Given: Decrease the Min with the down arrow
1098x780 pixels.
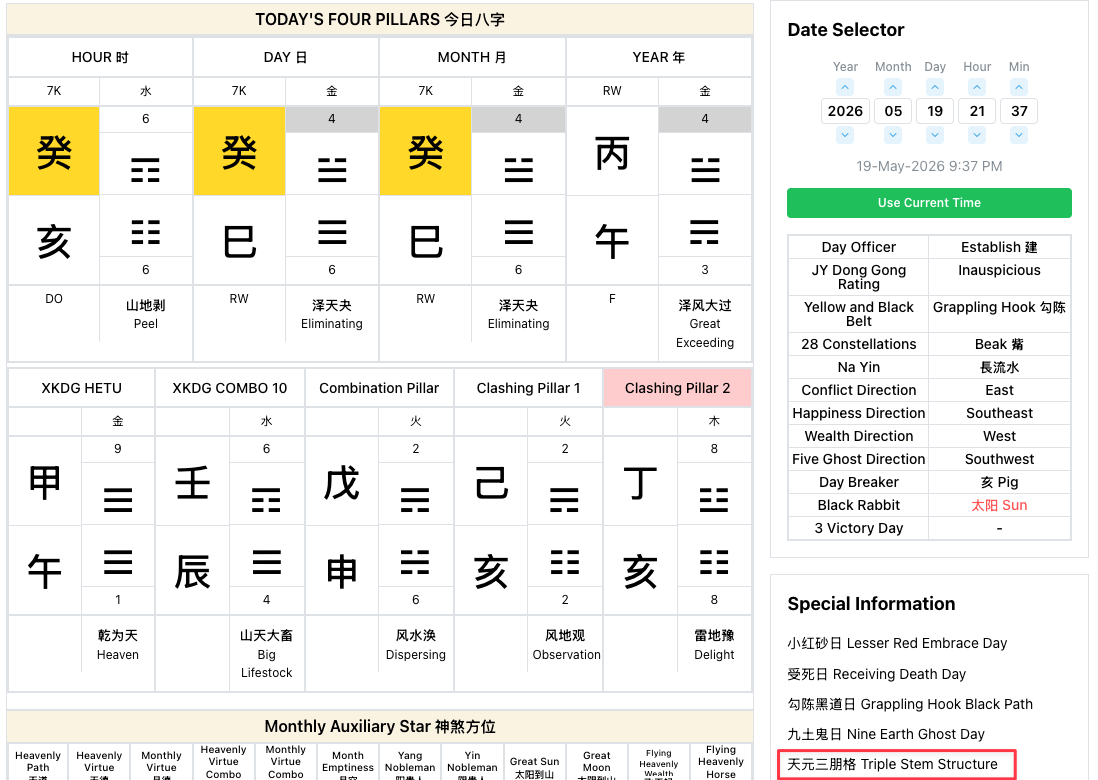Looking at the screenshot, I should [x=1019, y=134].
